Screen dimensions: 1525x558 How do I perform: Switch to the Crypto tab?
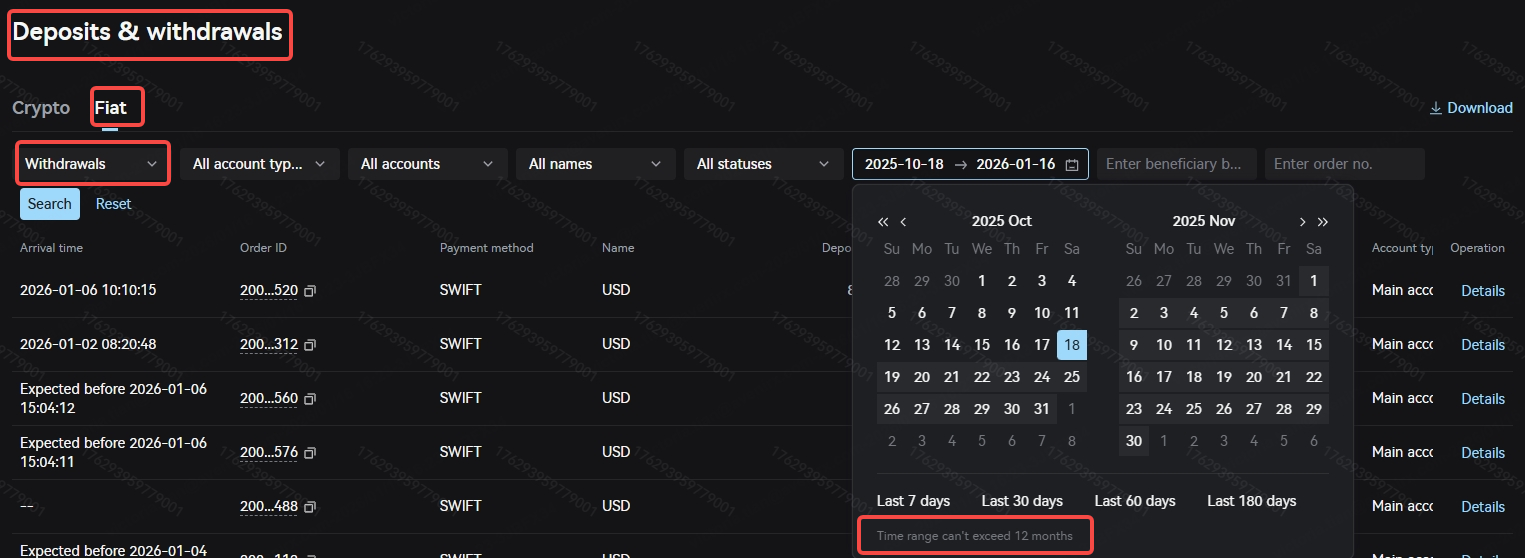point(41,108)
